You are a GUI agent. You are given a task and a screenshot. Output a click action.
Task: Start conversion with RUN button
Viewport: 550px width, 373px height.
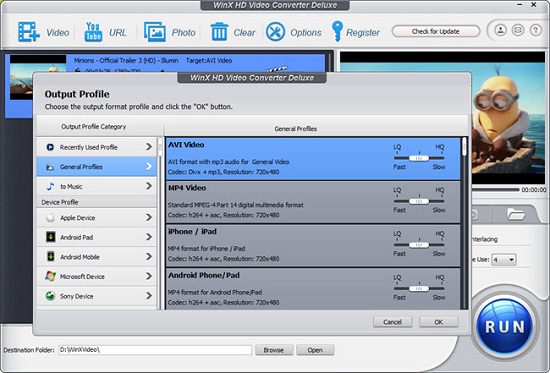pyautogui.click(x=505, y=327)
